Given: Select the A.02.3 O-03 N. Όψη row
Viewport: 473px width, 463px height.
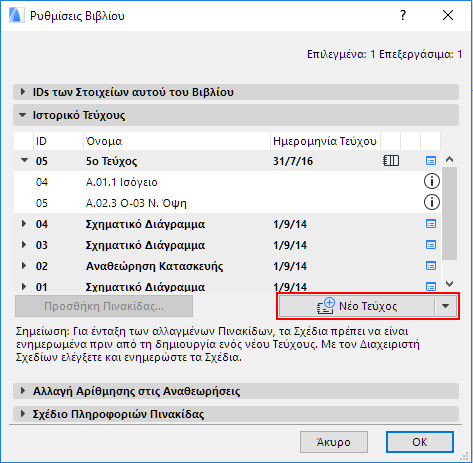Looking at the screenshot, I should coord(227,203).
